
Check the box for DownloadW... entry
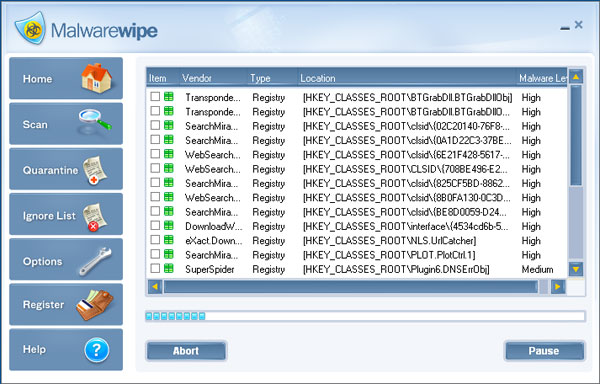pos(155,225)
